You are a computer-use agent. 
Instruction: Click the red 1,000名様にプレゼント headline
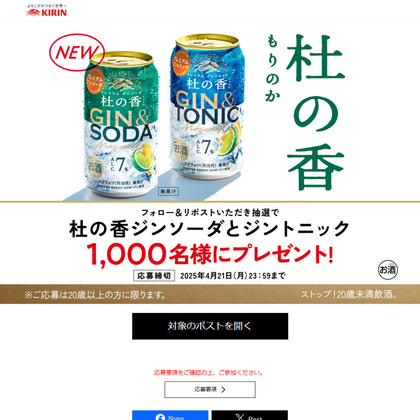[x=210, y=254]
